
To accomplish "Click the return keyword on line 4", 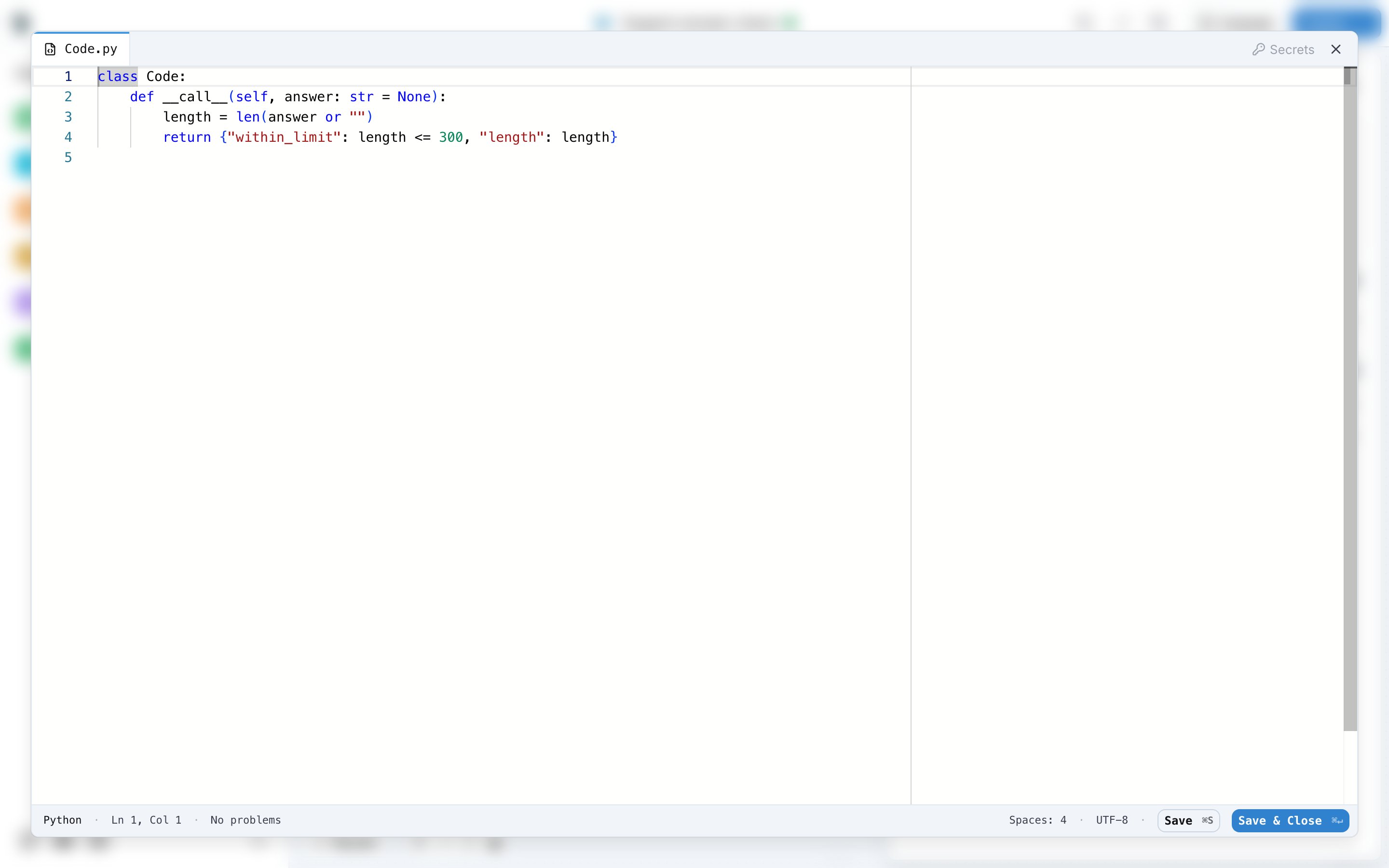I will pyautogui.click(x=187, y=137).
